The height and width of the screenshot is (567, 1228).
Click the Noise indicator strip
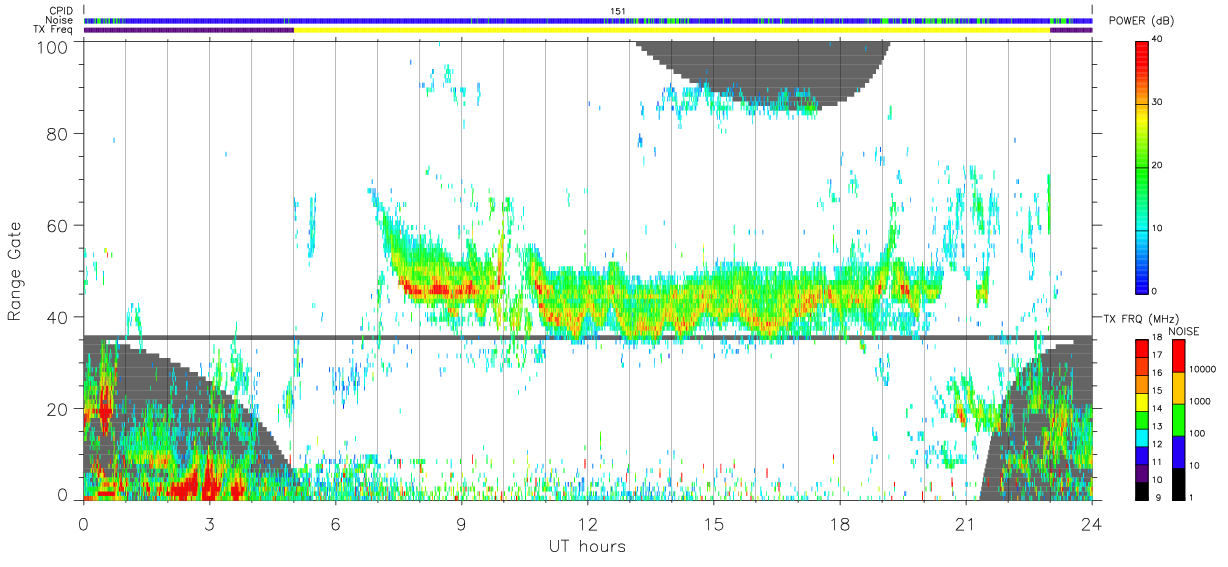click(588, 20)
